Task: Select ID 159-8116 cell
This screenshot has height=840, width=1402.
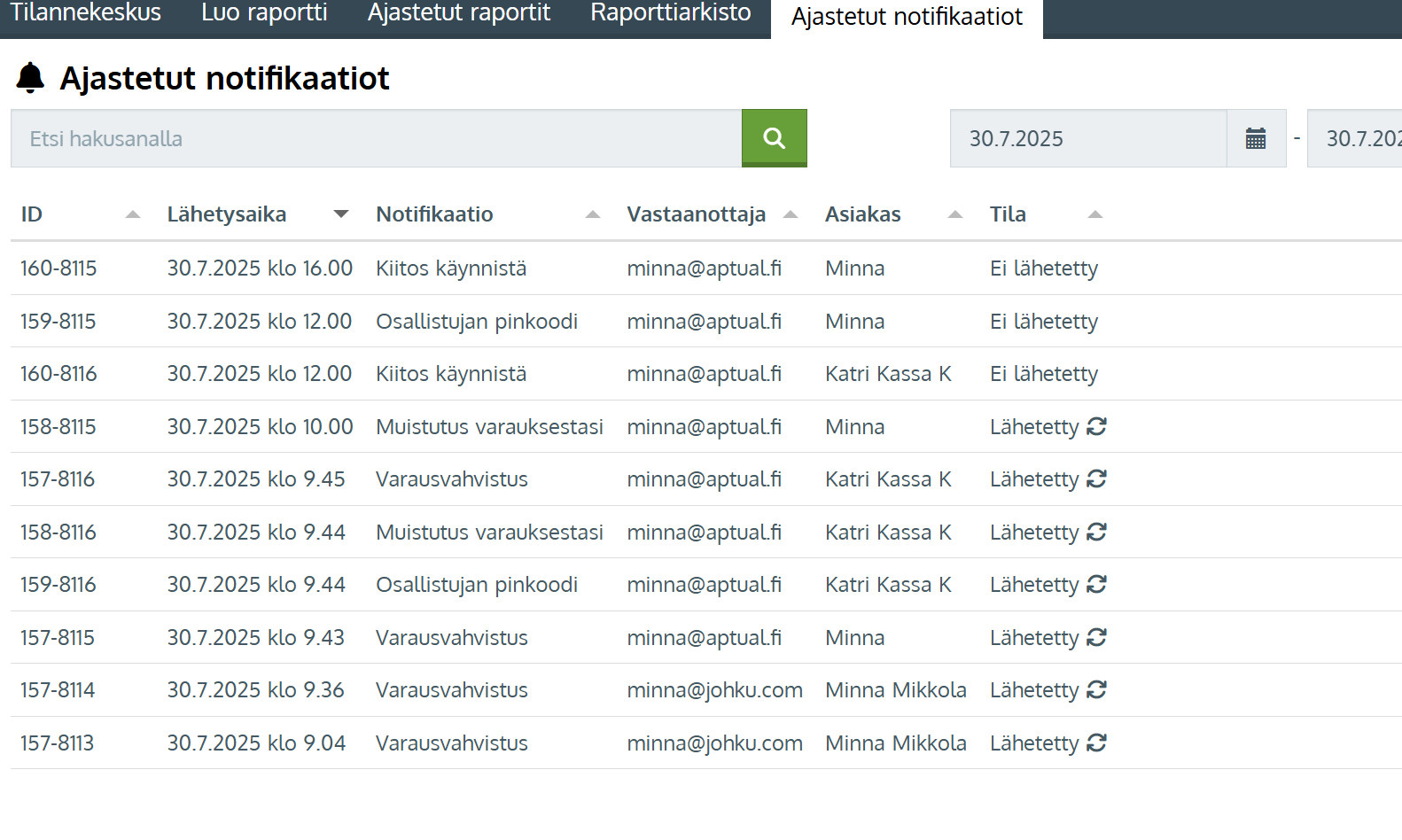Action: point(58,585)
